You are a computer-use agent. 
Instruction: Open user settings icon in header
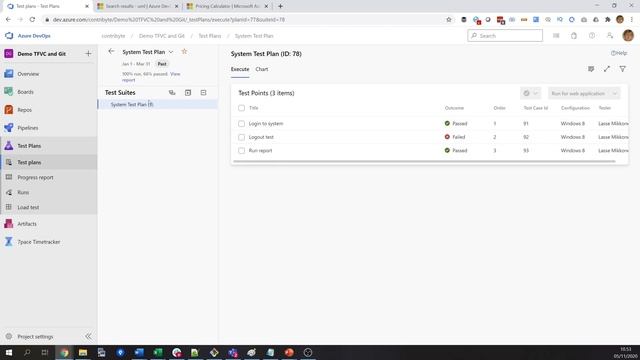[x=610, y=36]
